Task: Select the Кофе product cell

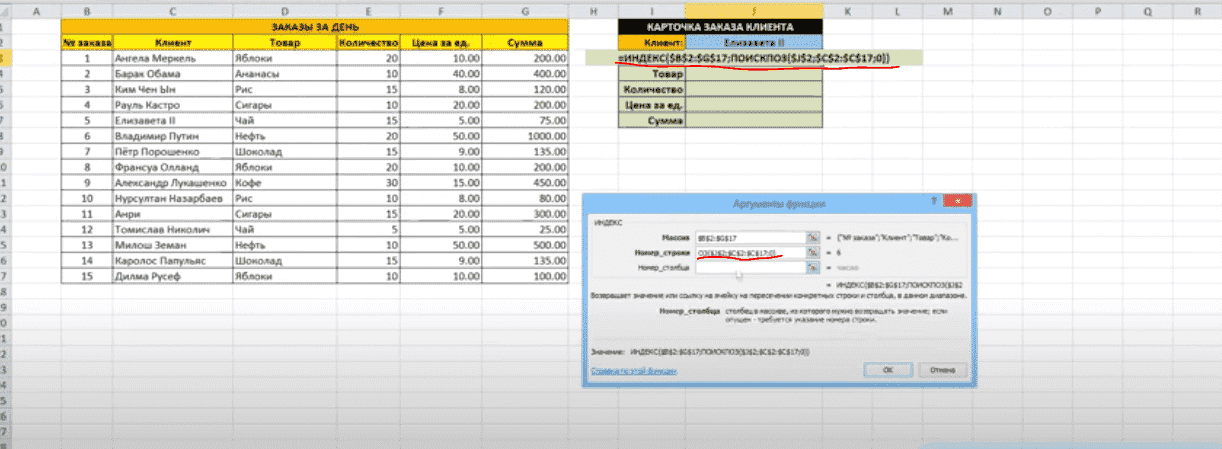Action: point(284,184)
